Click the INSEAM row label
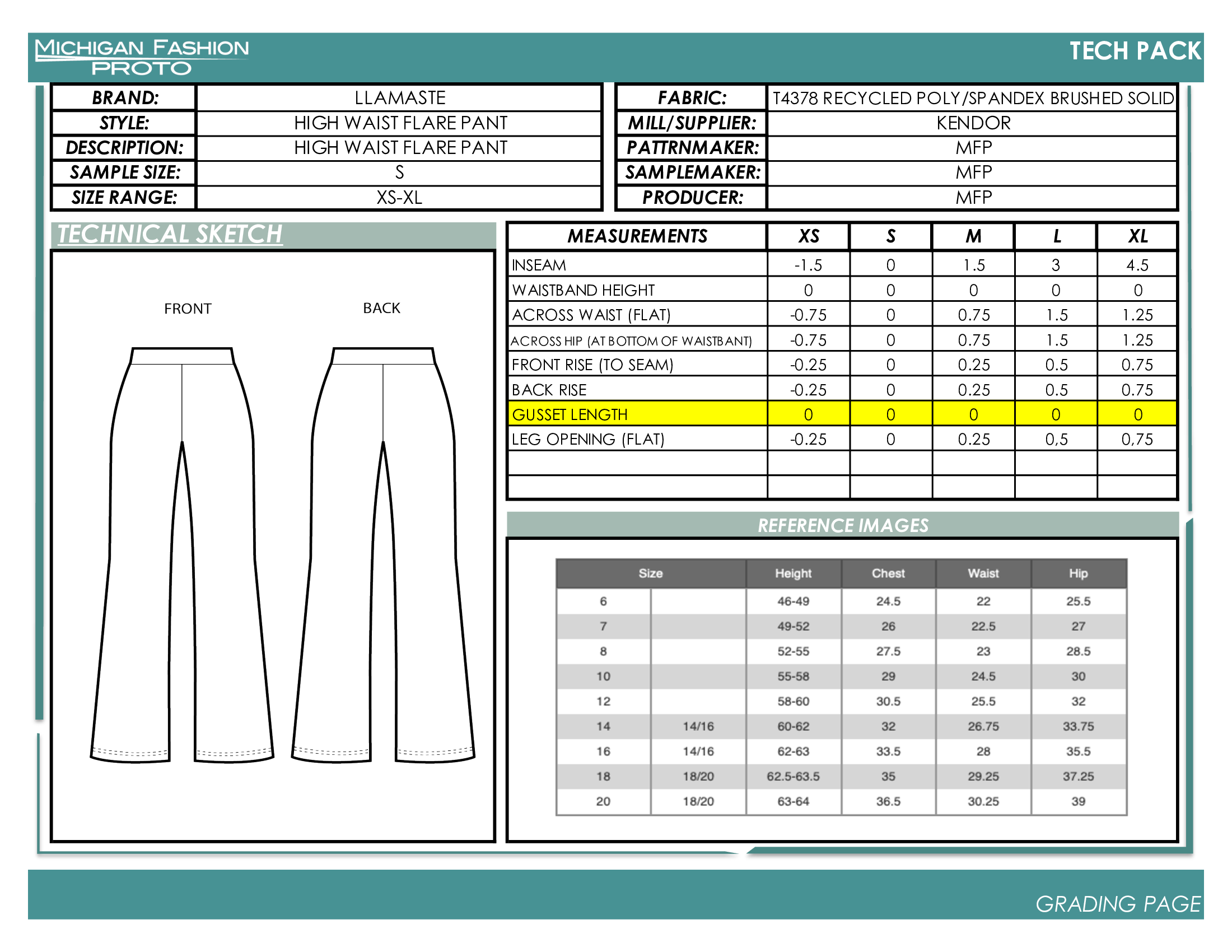Screen dimensions: 1232x952 pyautogui.click(x=539, y=265)
